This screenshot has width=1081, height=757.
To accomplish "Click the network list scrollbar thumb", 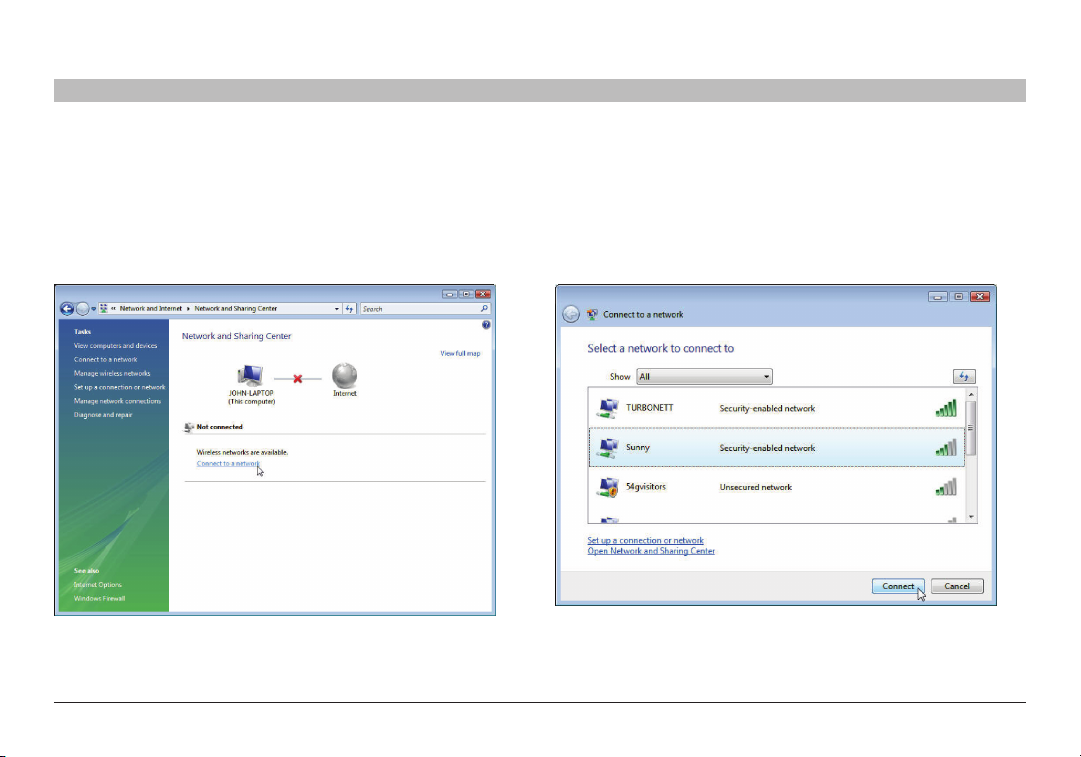I will point(971,428).
